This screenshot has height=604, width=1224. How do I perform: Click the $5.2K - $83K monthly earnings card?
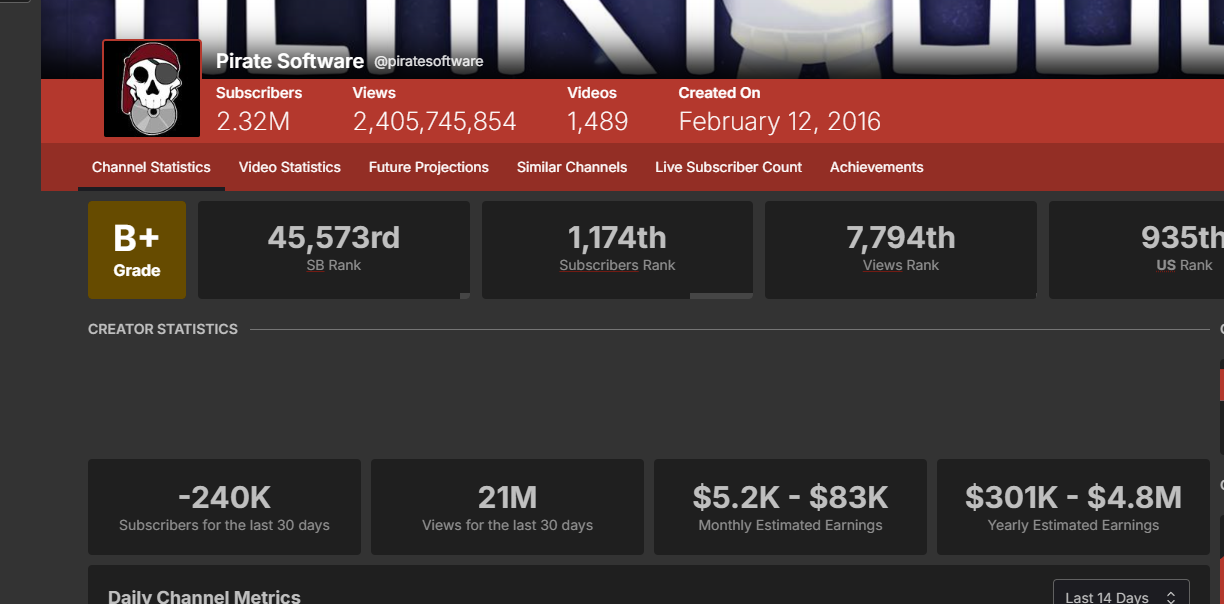pos(790,507)
